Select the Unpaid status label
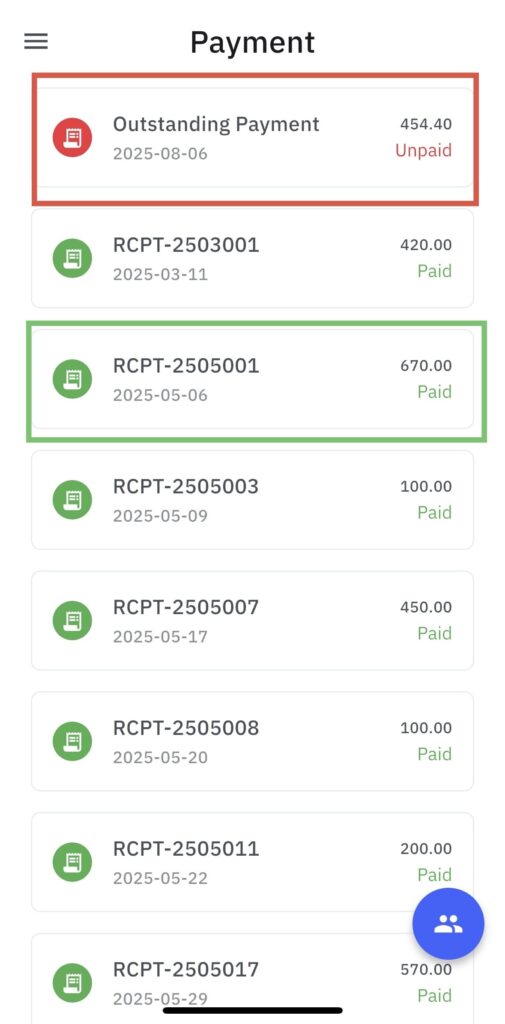The image size is (505, 1024). tap(423, 150)
